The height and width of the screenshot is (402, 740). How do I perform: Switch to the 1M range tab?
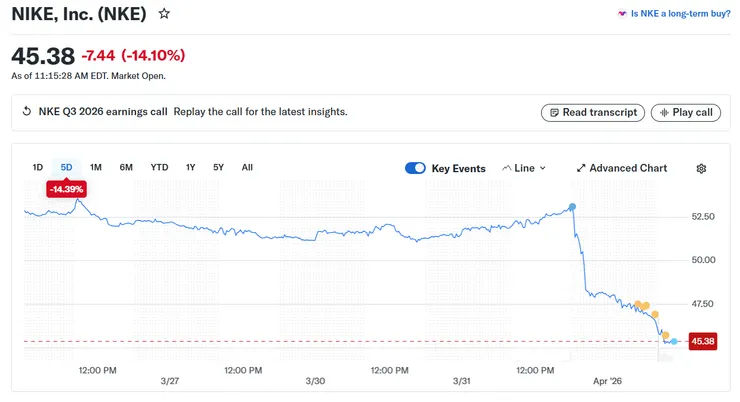tap(96, 167)
